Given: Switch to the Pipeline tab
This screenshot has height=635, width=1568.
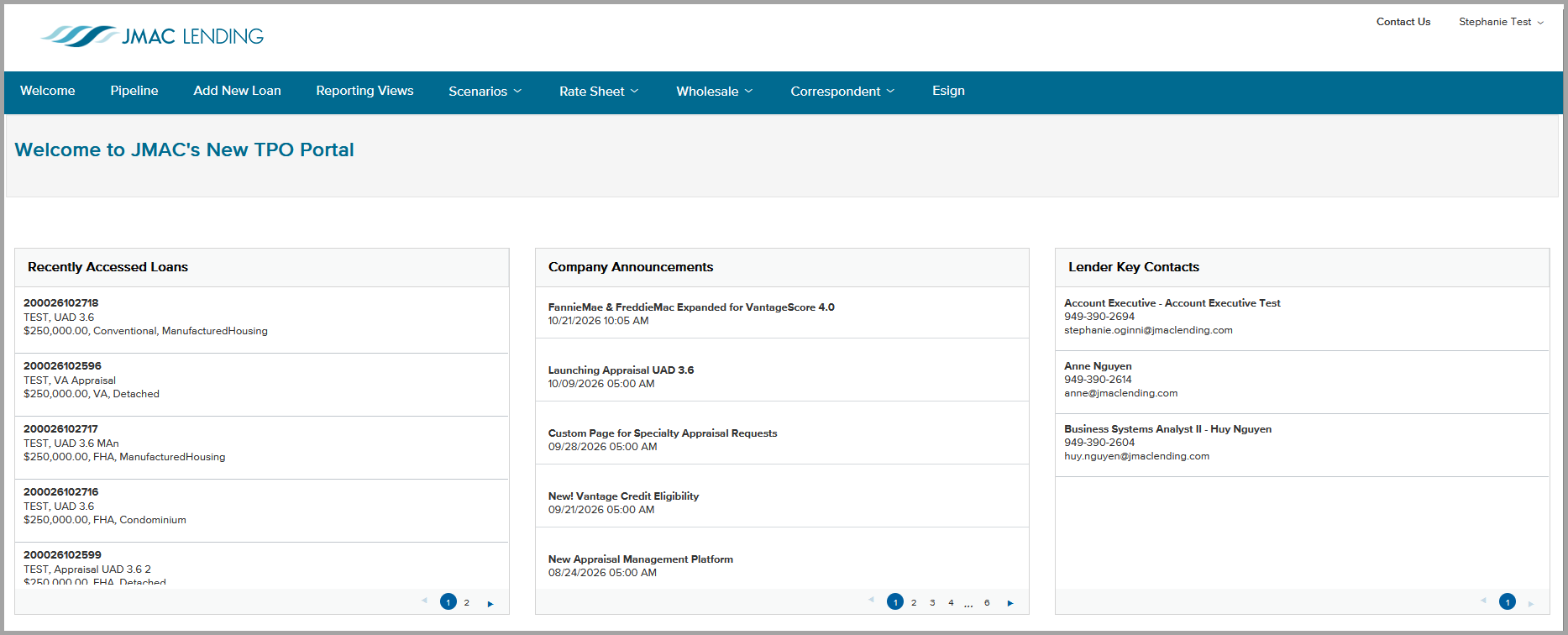Looking at the screenshot, I should (134, 91).
